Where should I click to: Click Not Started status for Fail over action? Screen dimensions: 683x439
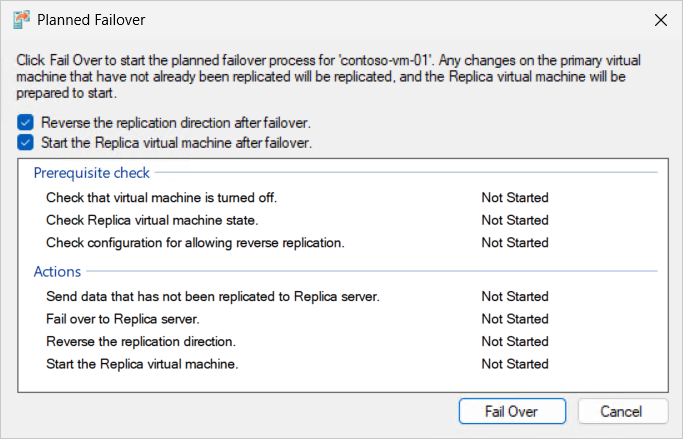pyautogui.click(x=515, y=319)
